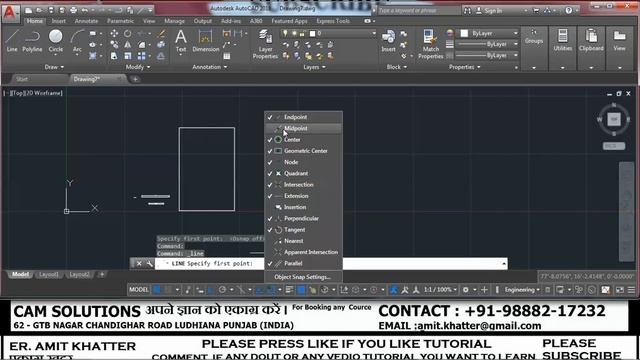This screenshot has height=360, width=640.
Task: Select the Circle tool
Action: [x=56, y=41]
